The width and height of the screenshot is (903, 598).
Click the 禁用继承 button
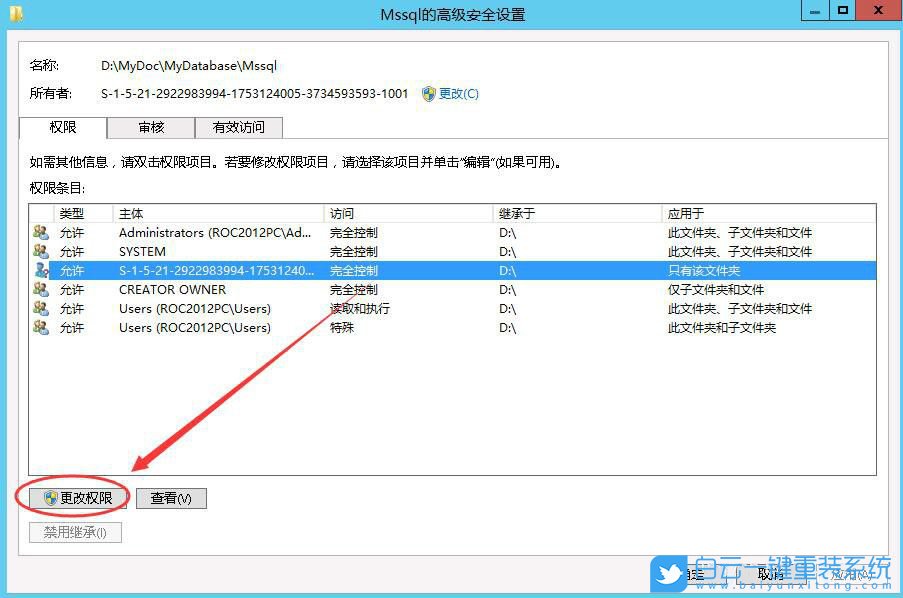[x=75, y=532]
